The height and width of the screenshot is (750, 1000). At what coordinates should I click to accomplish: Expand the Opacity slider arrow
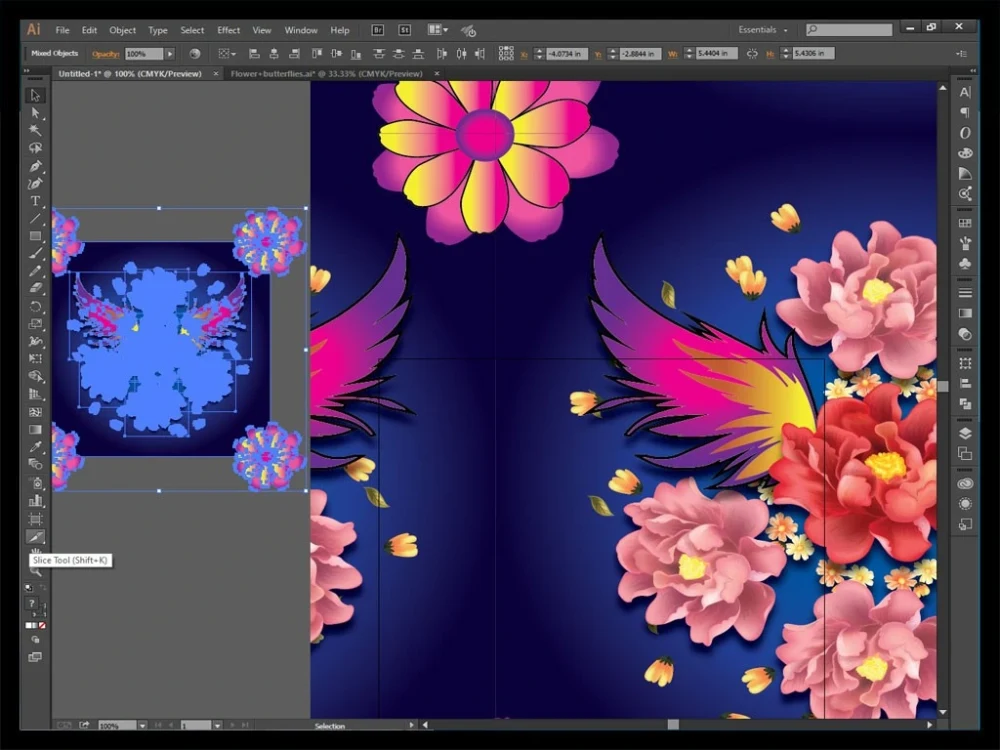click(170, 54)
